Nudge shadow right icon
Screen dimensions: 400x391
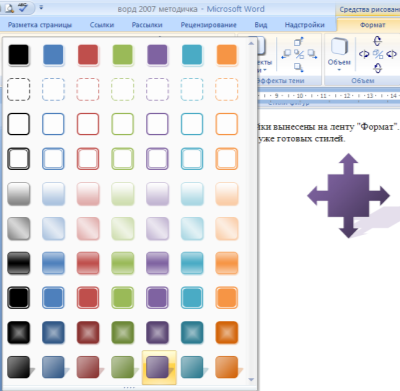click(x=312, y=54)
